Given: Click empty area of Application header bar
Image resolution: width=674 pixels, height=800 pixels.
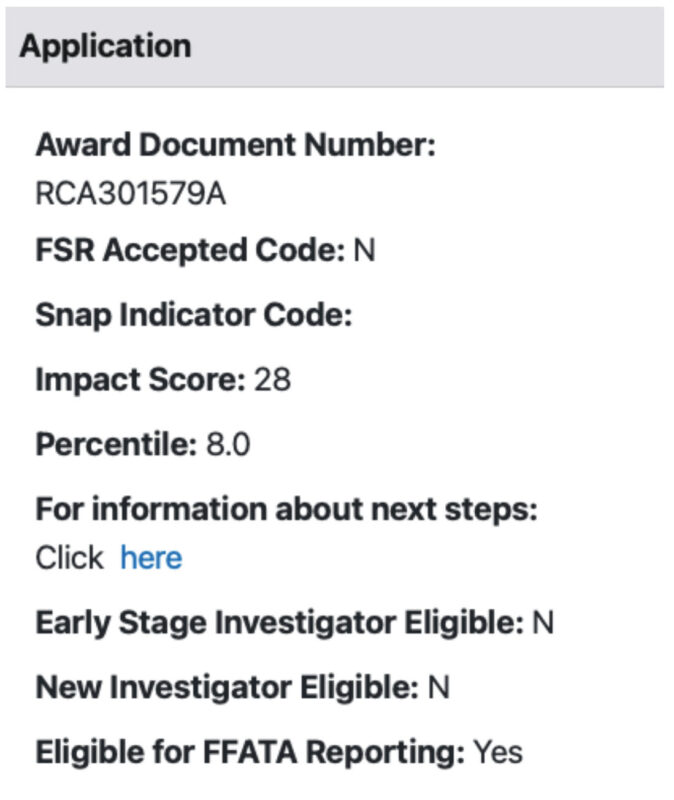Looking at the screenshot, I should point(429,47).
